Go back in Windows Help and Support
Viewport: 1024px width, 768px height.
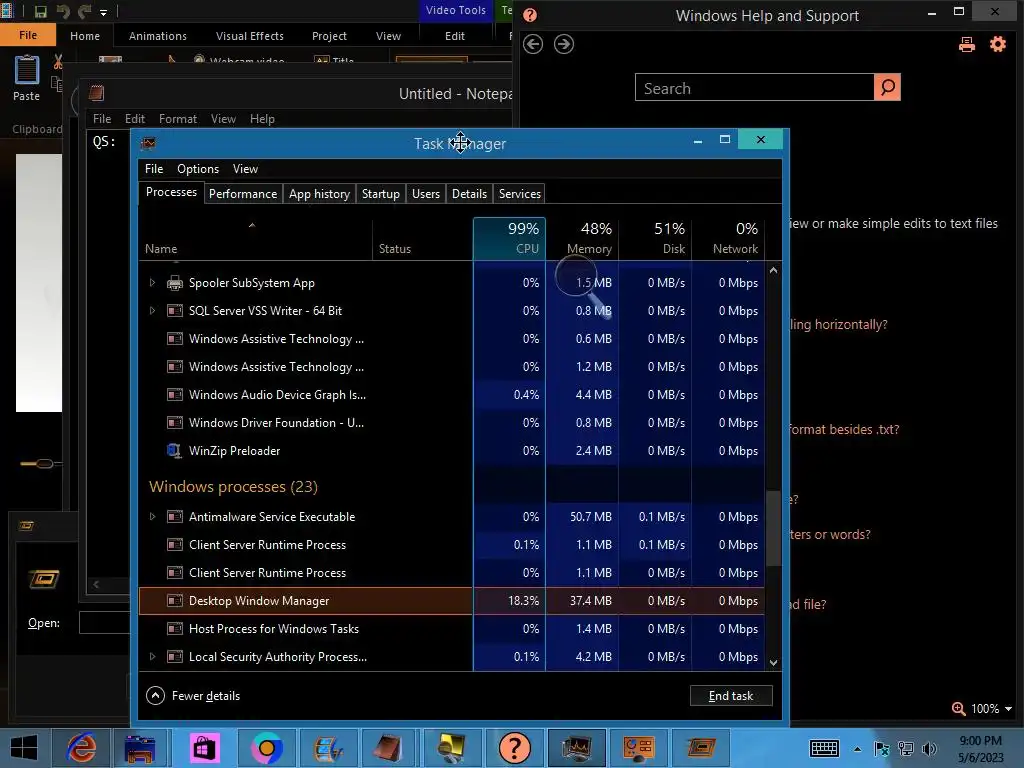click(533, 44)
